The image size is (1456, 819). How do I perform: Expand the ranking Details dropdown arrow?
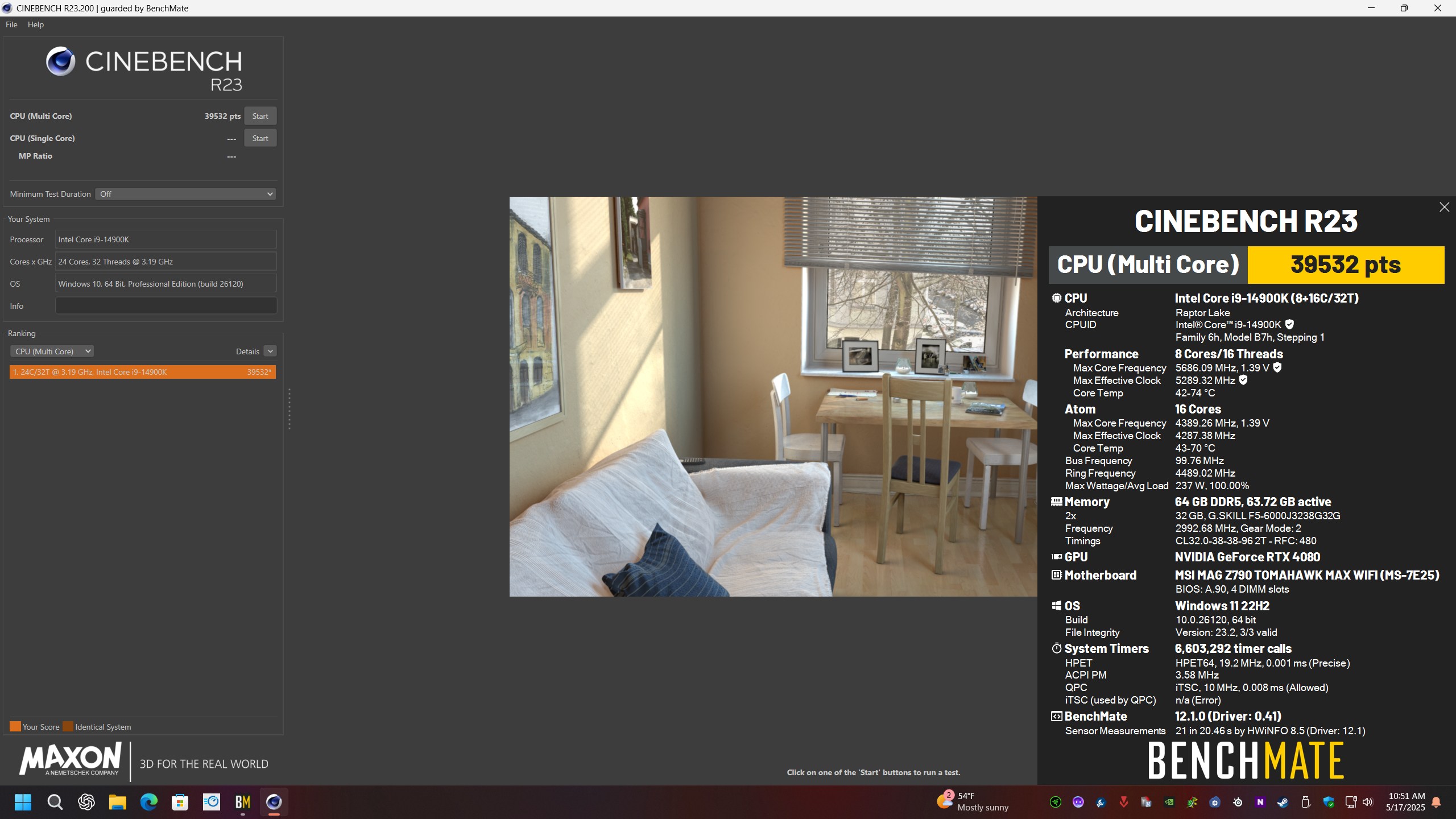(x=270, y=351)
